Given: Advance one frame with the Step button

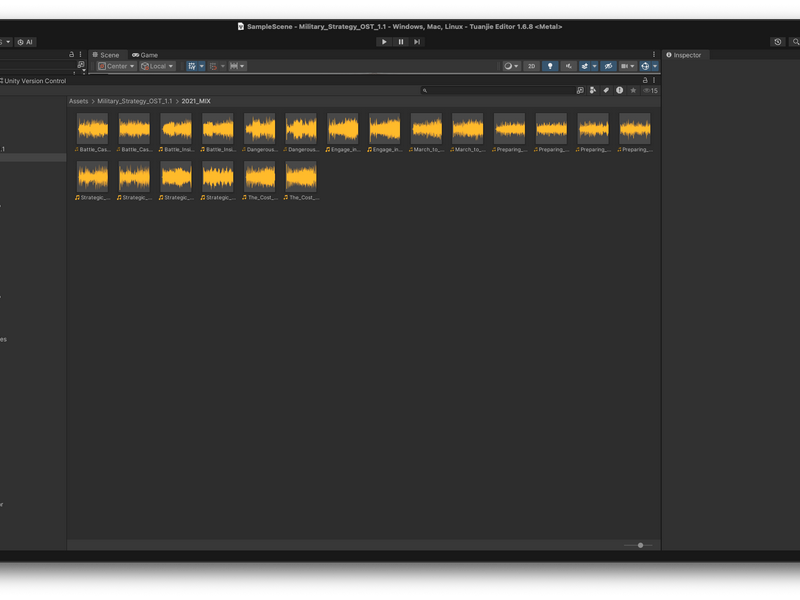Looking at the screenshot, I should tap(417, 42).
